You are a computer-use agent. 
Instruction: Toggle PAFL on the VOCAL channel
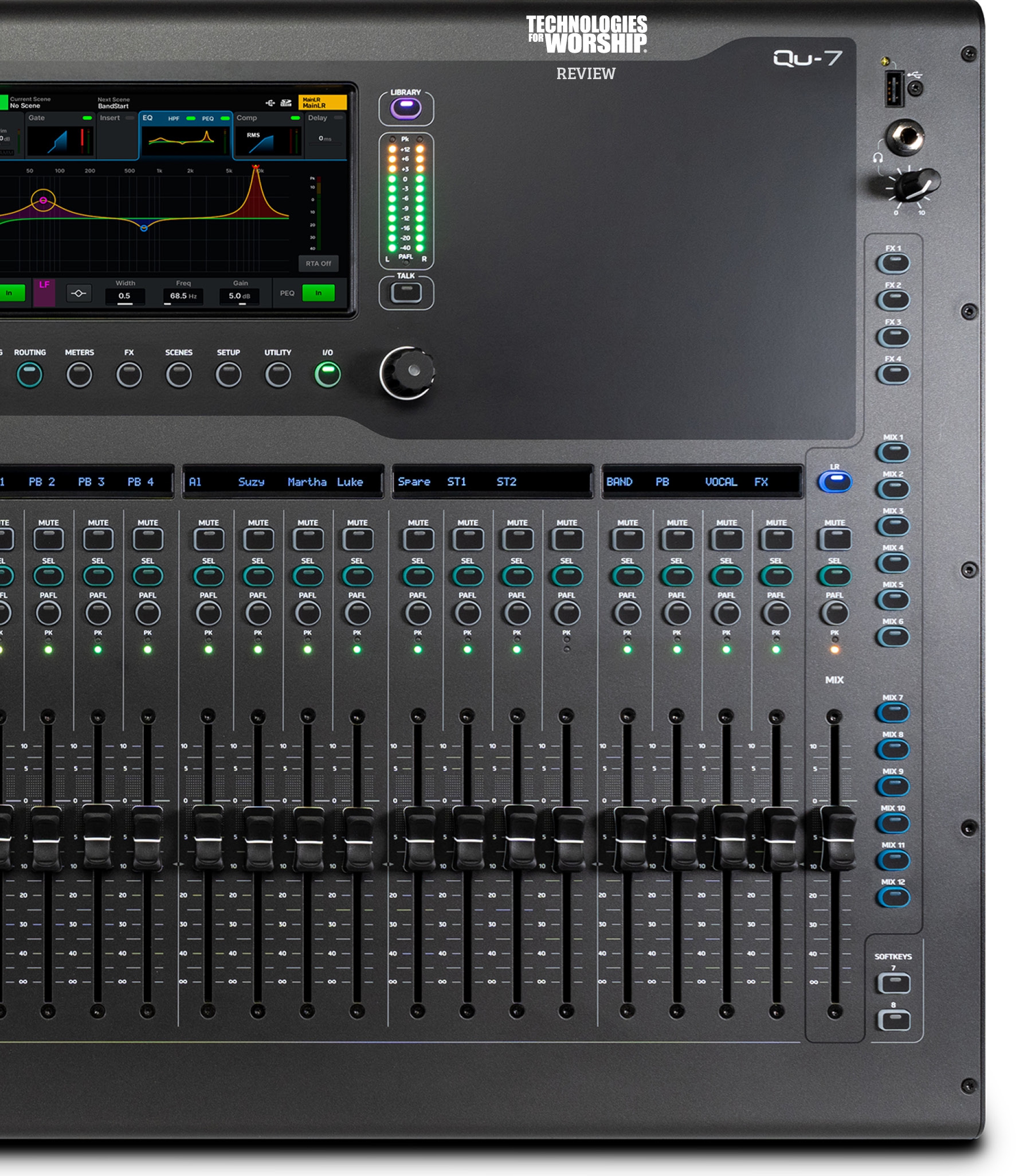tap(727, 614)
